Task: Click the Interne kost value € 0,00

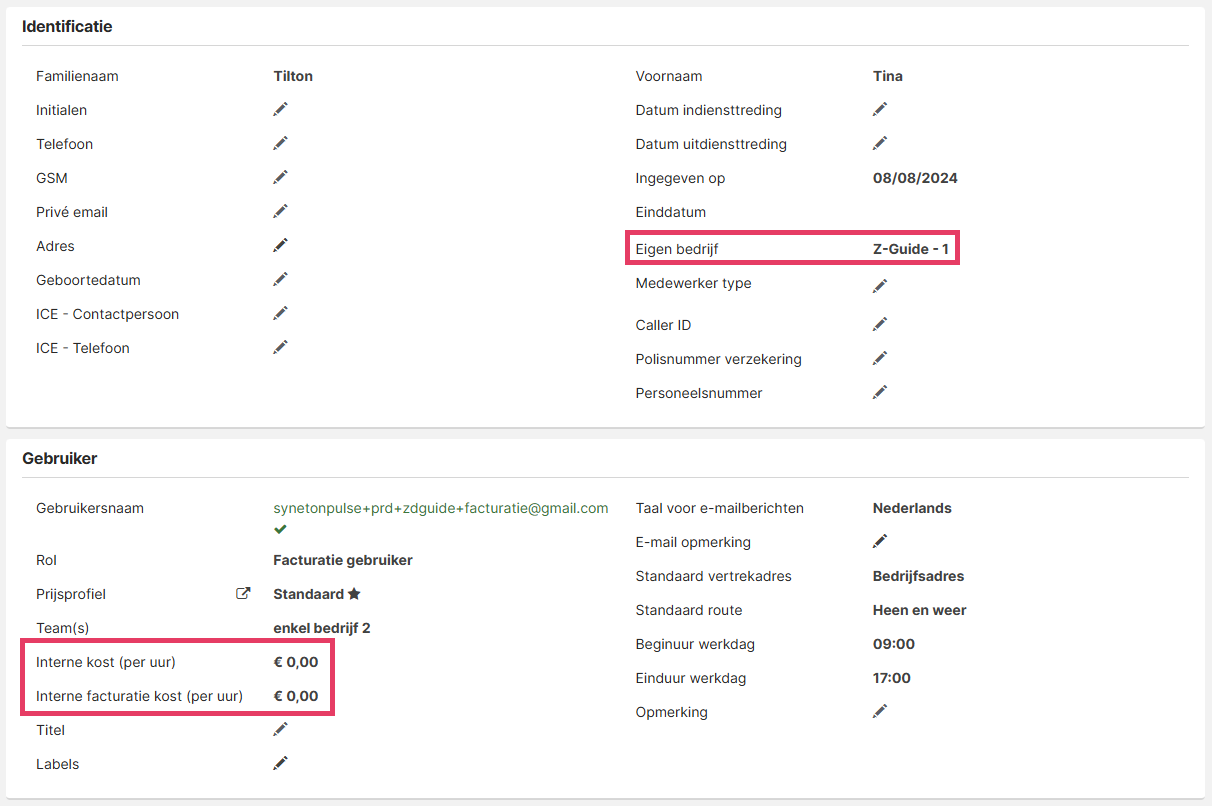Action: click(296, 662)
